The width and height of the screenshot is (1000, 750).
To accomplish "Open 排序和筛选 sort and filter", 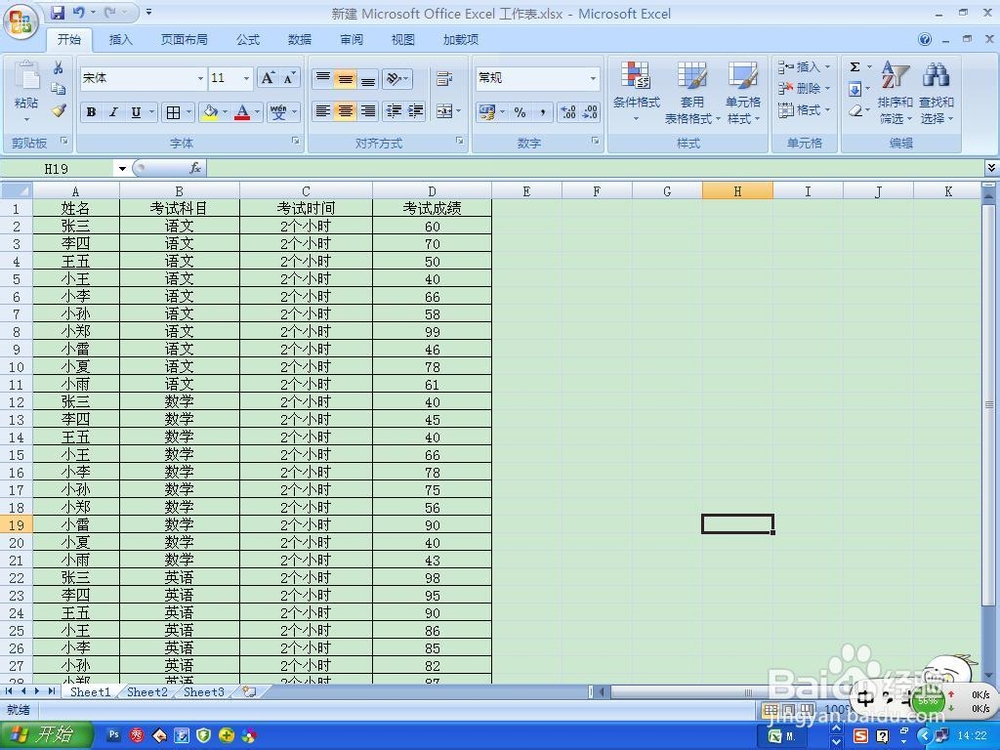I will 895,92.
